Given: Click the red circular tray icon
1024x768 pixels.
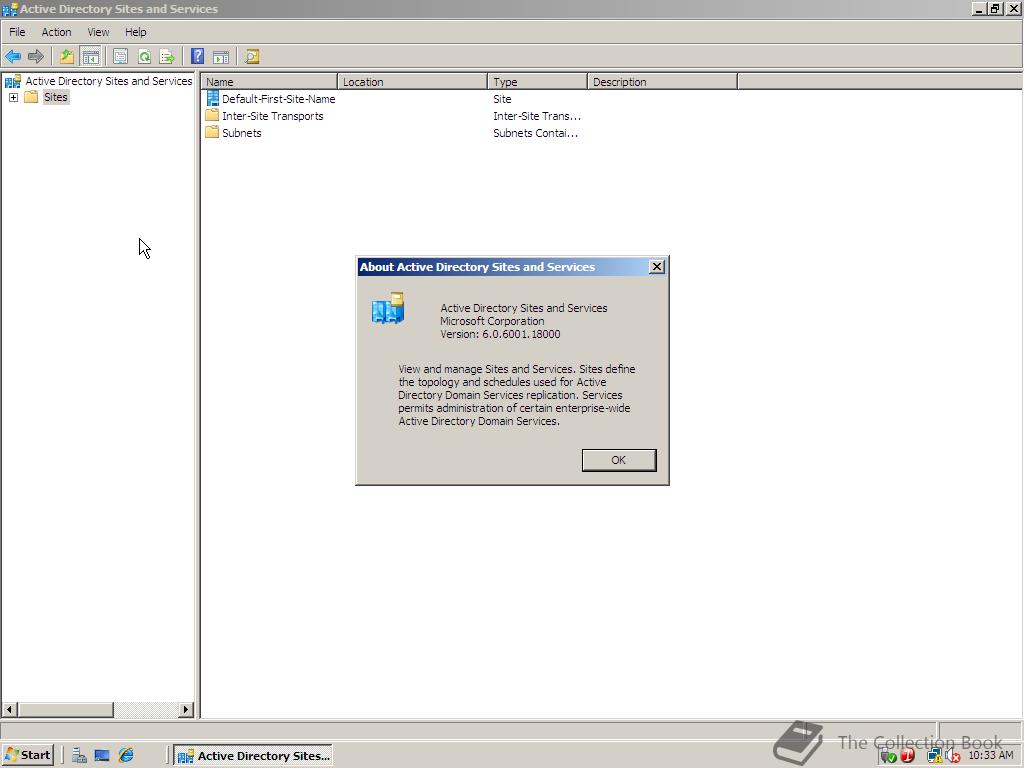Looking at the screenshot, I should (x=908, y=756).
